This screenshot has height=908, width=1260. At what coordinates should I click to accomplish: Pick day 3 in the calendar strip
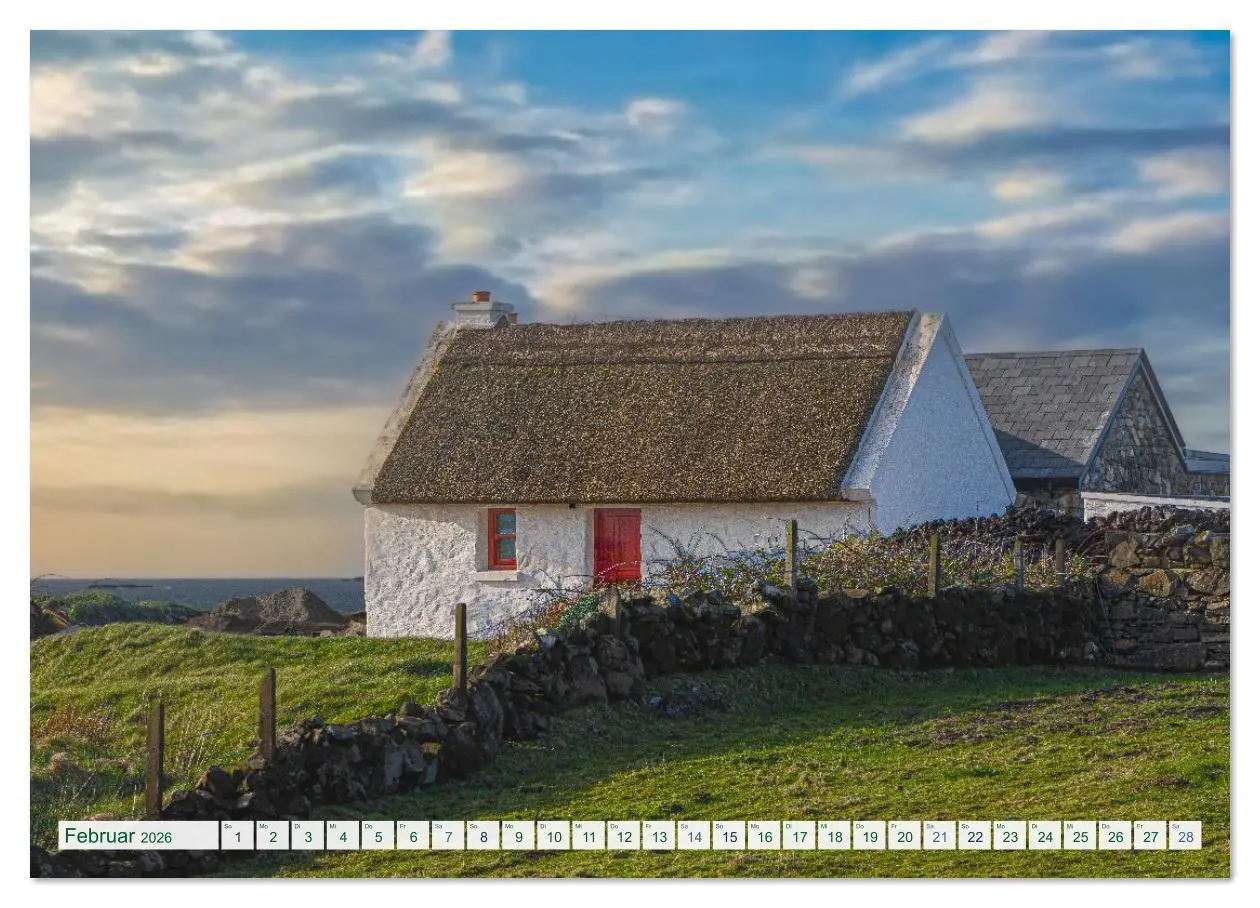pyautogui.click(x=307, y=836)
